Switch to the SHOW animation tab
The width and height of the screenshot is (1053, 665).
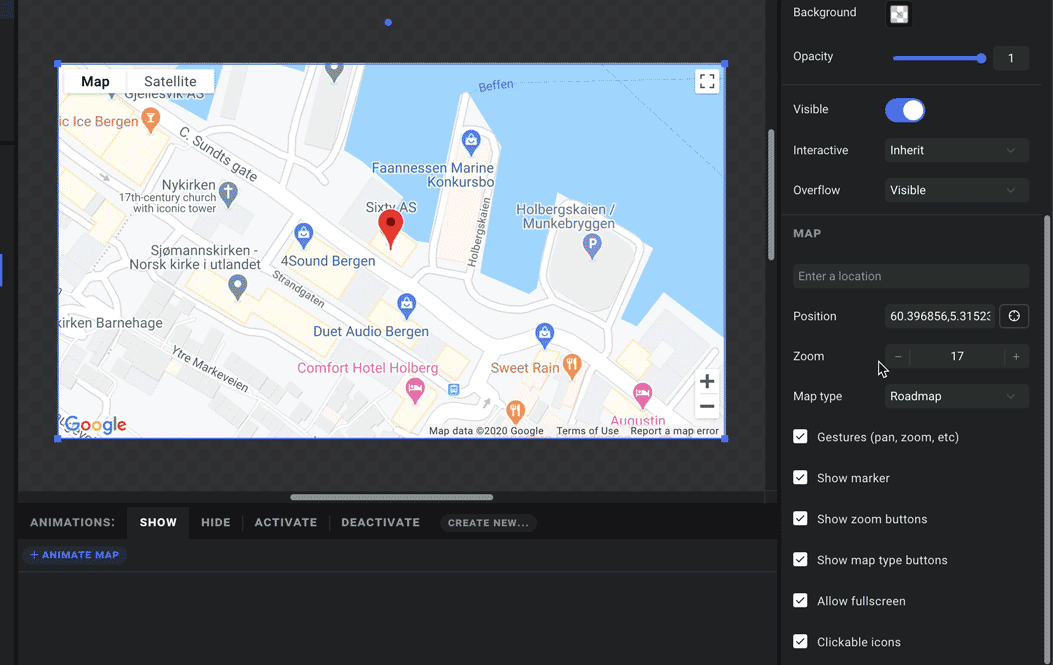point(158,523)
